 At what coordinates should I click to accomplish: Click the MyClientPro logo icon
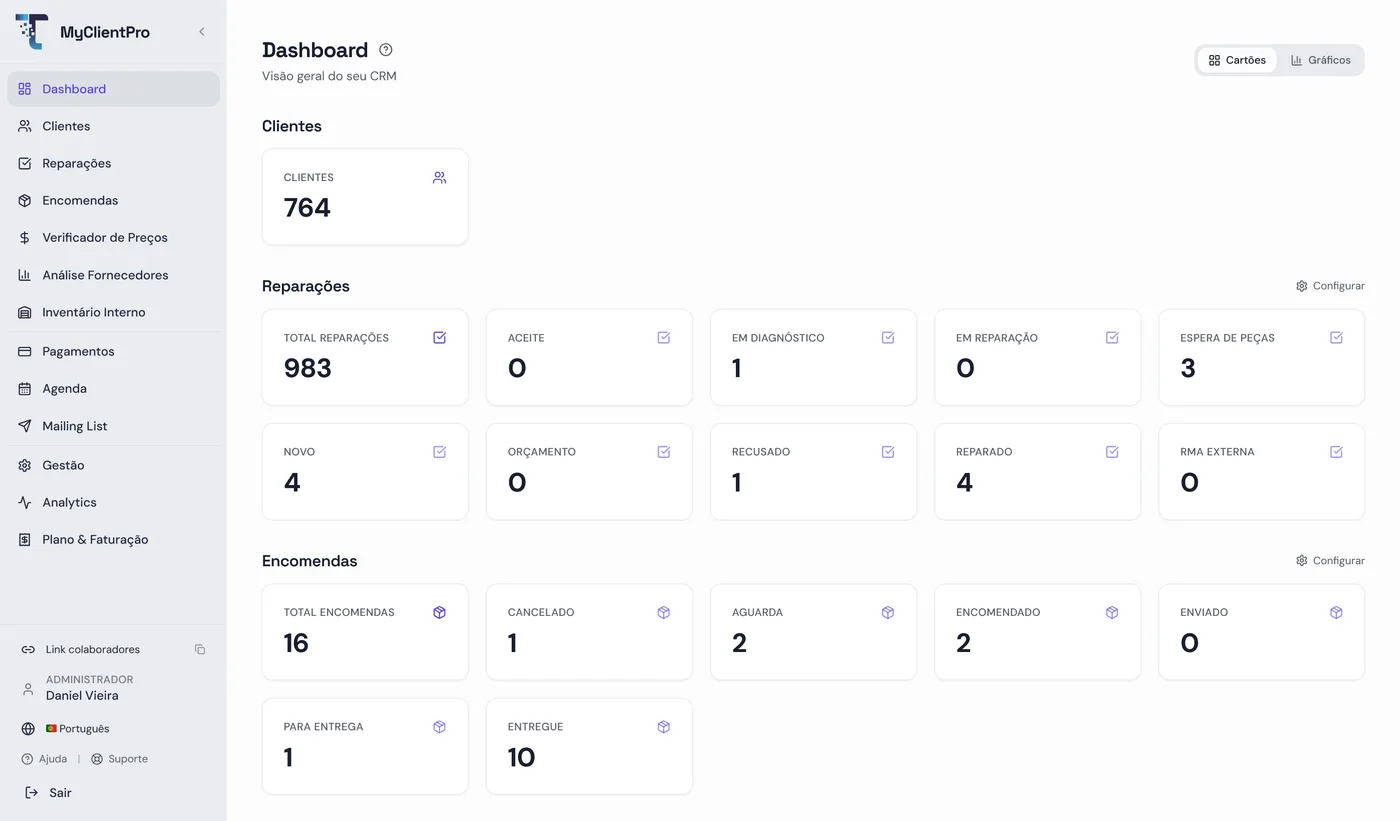tap(32, 32)
